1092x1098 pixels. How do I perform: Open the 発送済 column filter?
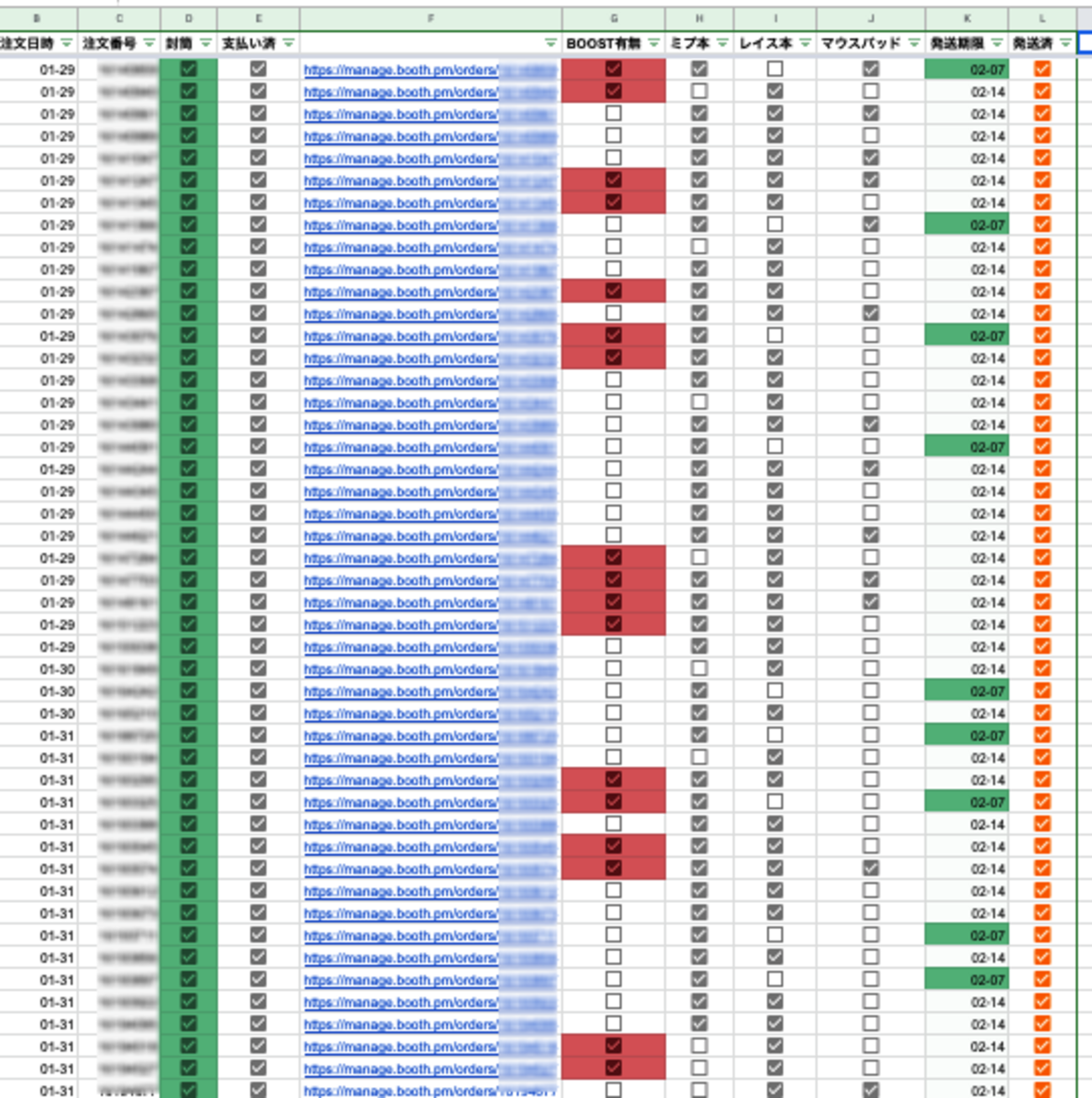click(1065, 43)
